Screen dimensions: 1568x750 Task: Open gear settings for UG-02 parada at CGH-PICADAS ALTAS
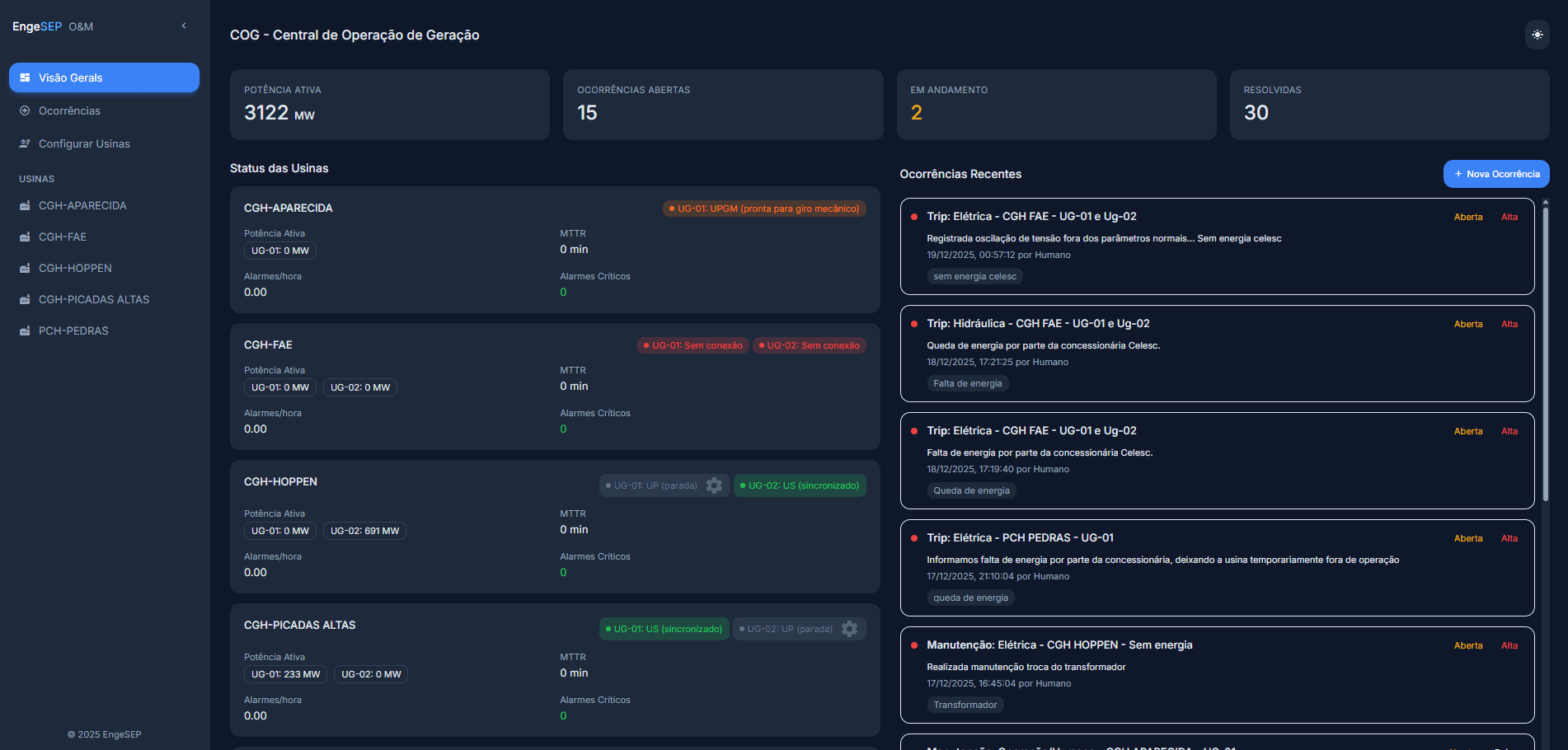pos(850,628)
